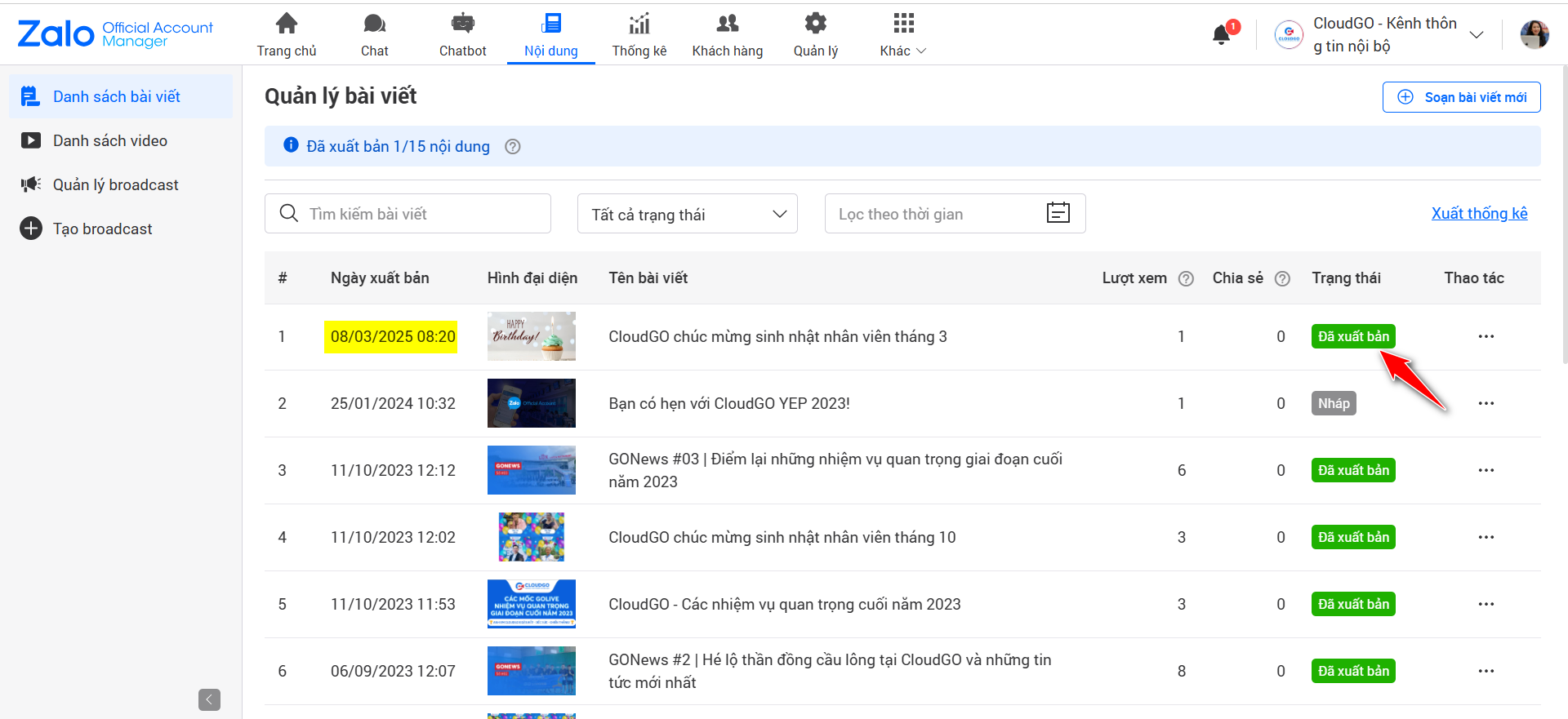
Task: Click the GONews #2 article thumbnail
Action: click(x=532, y=671)
